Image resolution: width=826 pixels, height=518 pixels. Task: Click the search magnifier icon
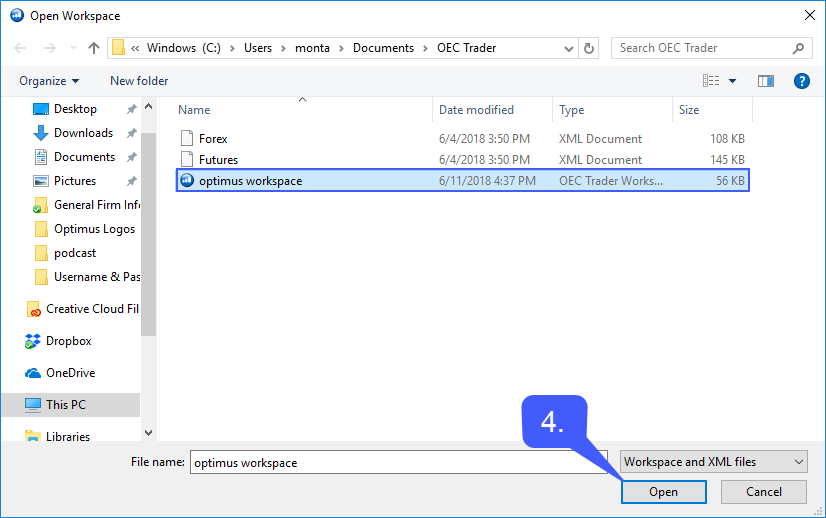point(798,48)
